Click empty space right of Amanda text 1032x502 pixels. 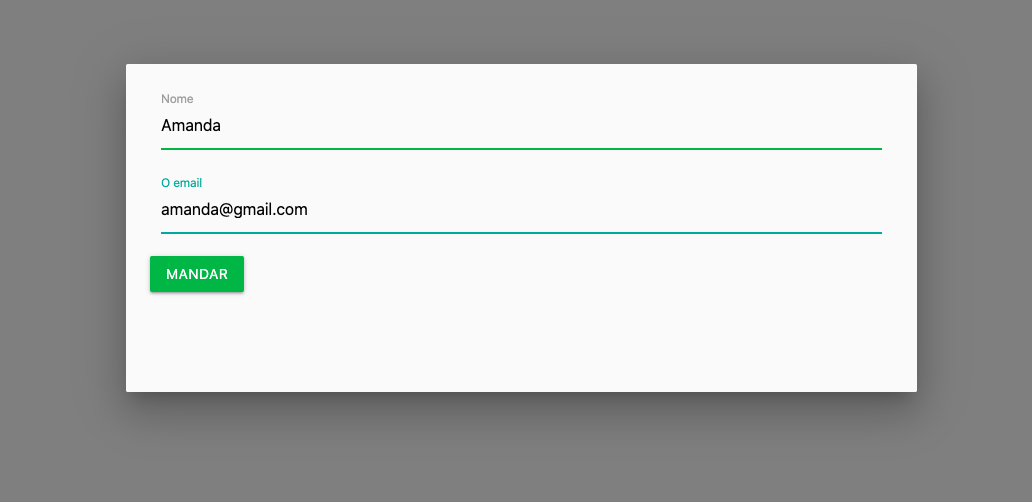(553, 126)
